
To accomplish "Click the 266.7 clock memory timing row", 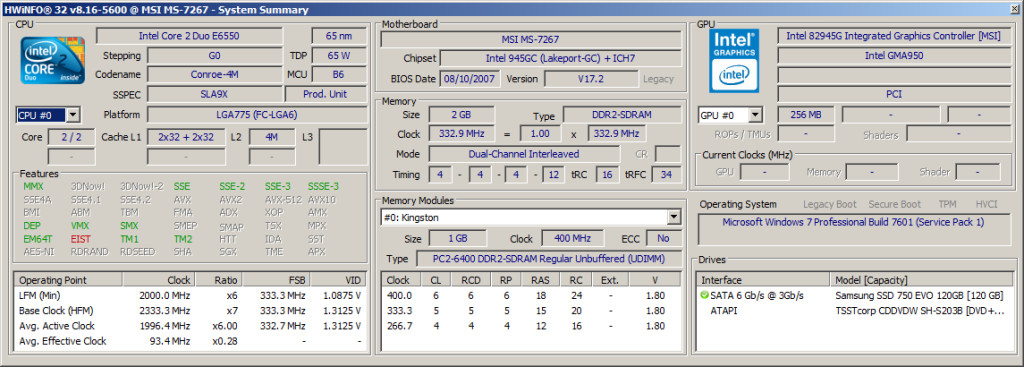I will (x=532, y=326).
